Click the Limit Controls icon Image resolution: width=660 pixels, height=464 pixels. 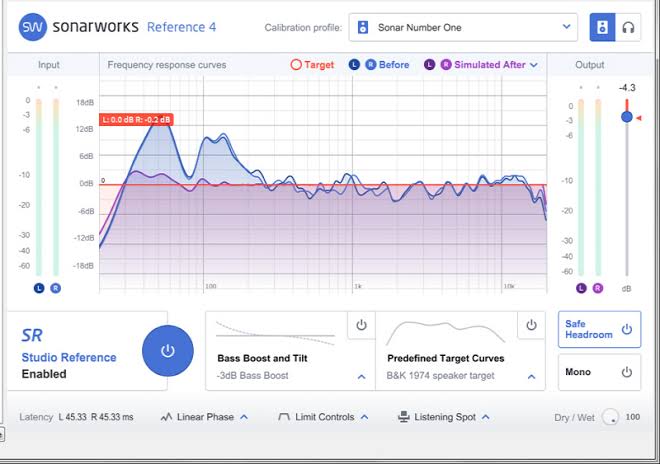[284, 417]
